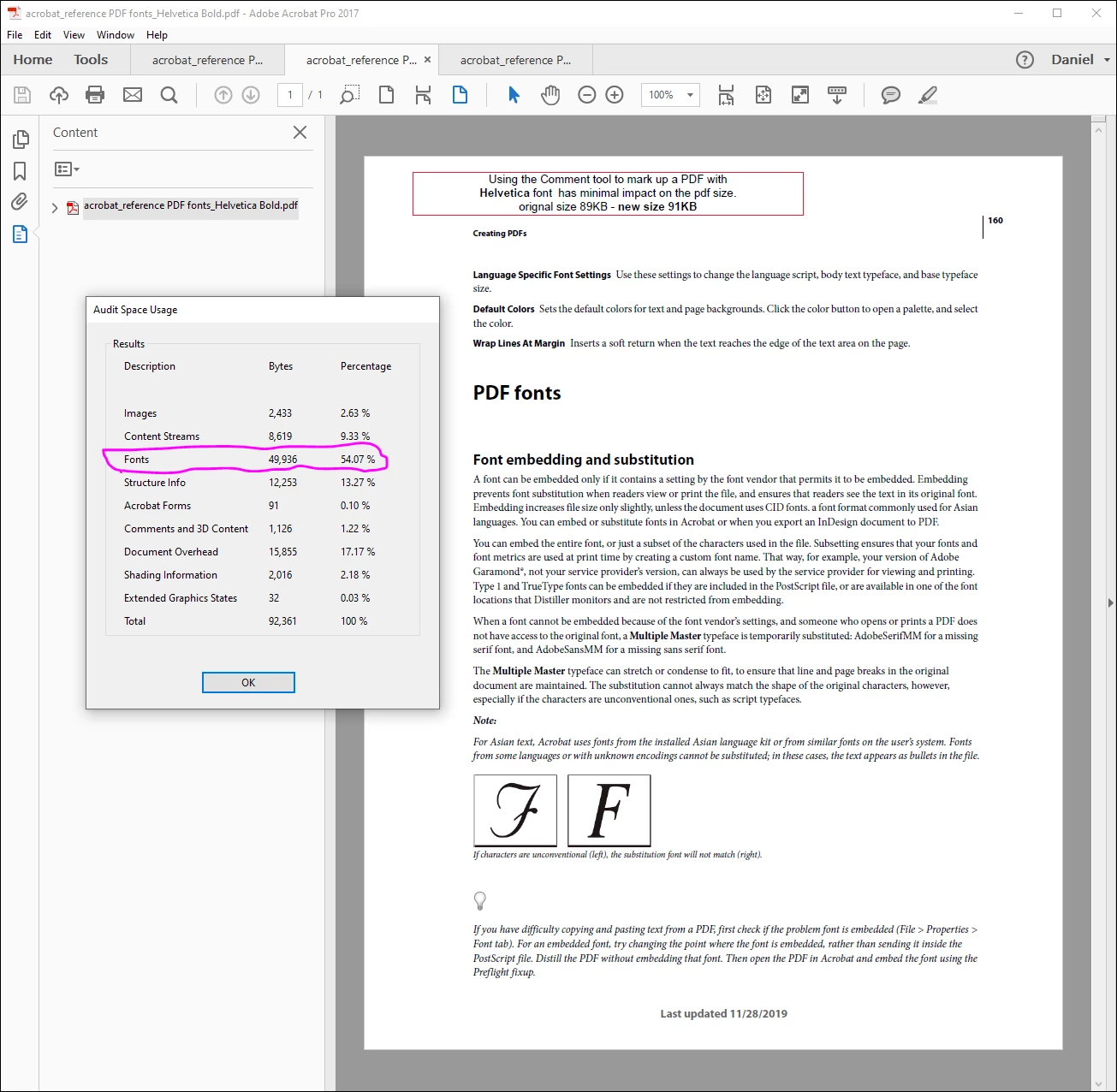The image size is (1117, 1092).
Task: Open the Help question mark icon
Action: tap(1025, 60)
